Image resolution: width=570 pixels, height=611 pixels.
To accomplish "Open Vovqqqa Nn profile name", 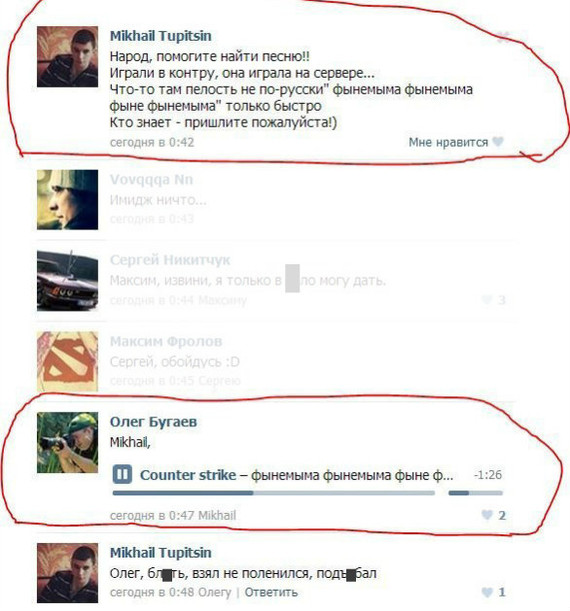I will coord(151,180).
